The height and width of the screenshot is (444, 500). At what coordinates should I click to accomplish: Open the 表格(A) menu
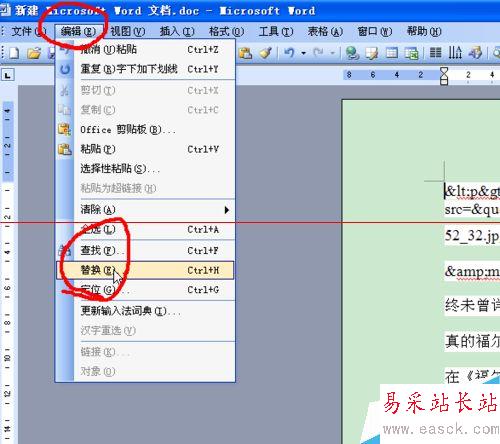pyautogui.click(x=325, y=32)
